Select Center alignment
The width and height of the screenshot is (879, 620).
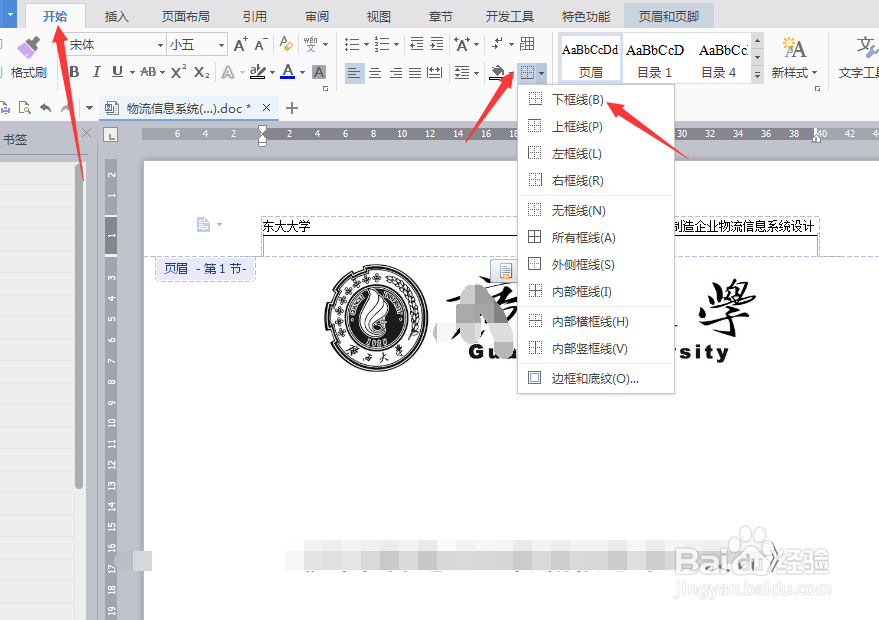[x=375, y=73]
